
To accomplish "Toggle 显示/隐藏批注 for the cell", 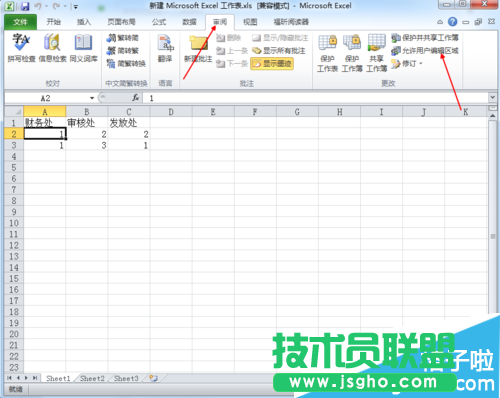I will coord(280,38).
